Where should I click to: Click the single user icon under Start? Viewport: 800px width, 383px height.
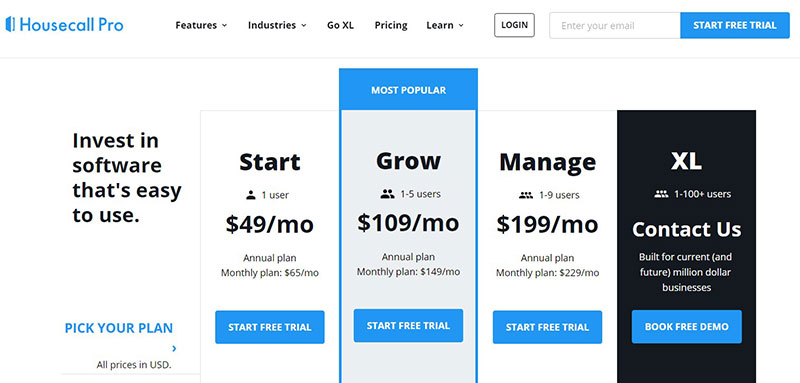[x=251, y=195]
